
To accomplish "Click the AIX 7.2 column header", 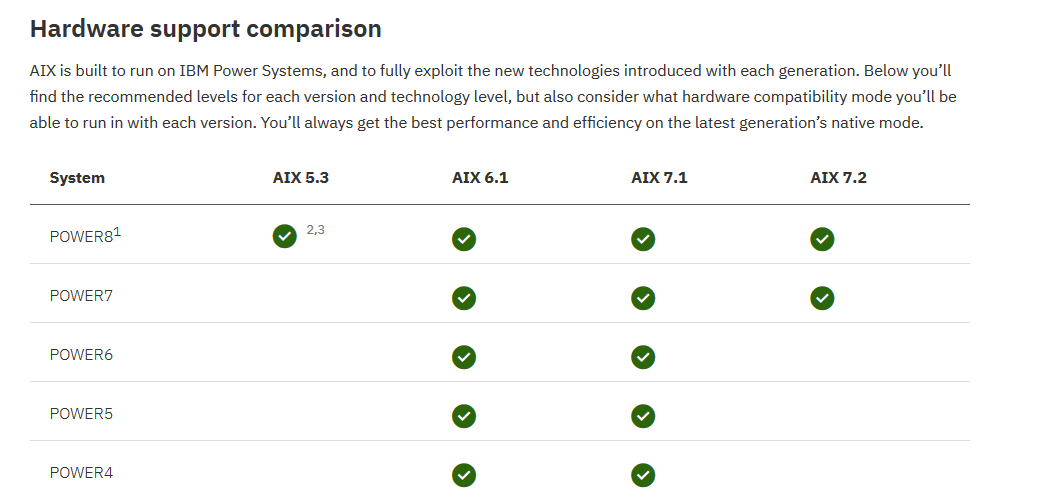I will click(838, 178).
